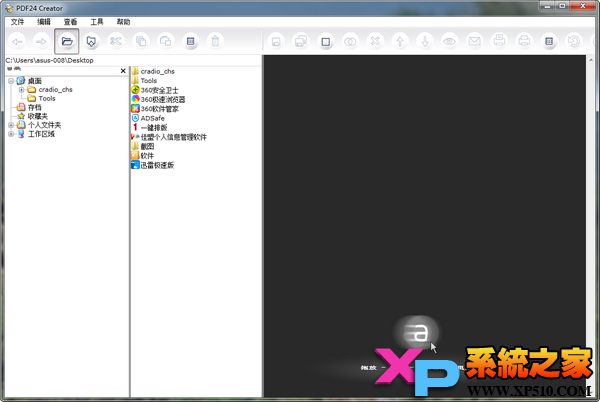Click the save all documents icon
This screenshot has width=600, height=402.
pyautogui.click(x=301, y=41)
